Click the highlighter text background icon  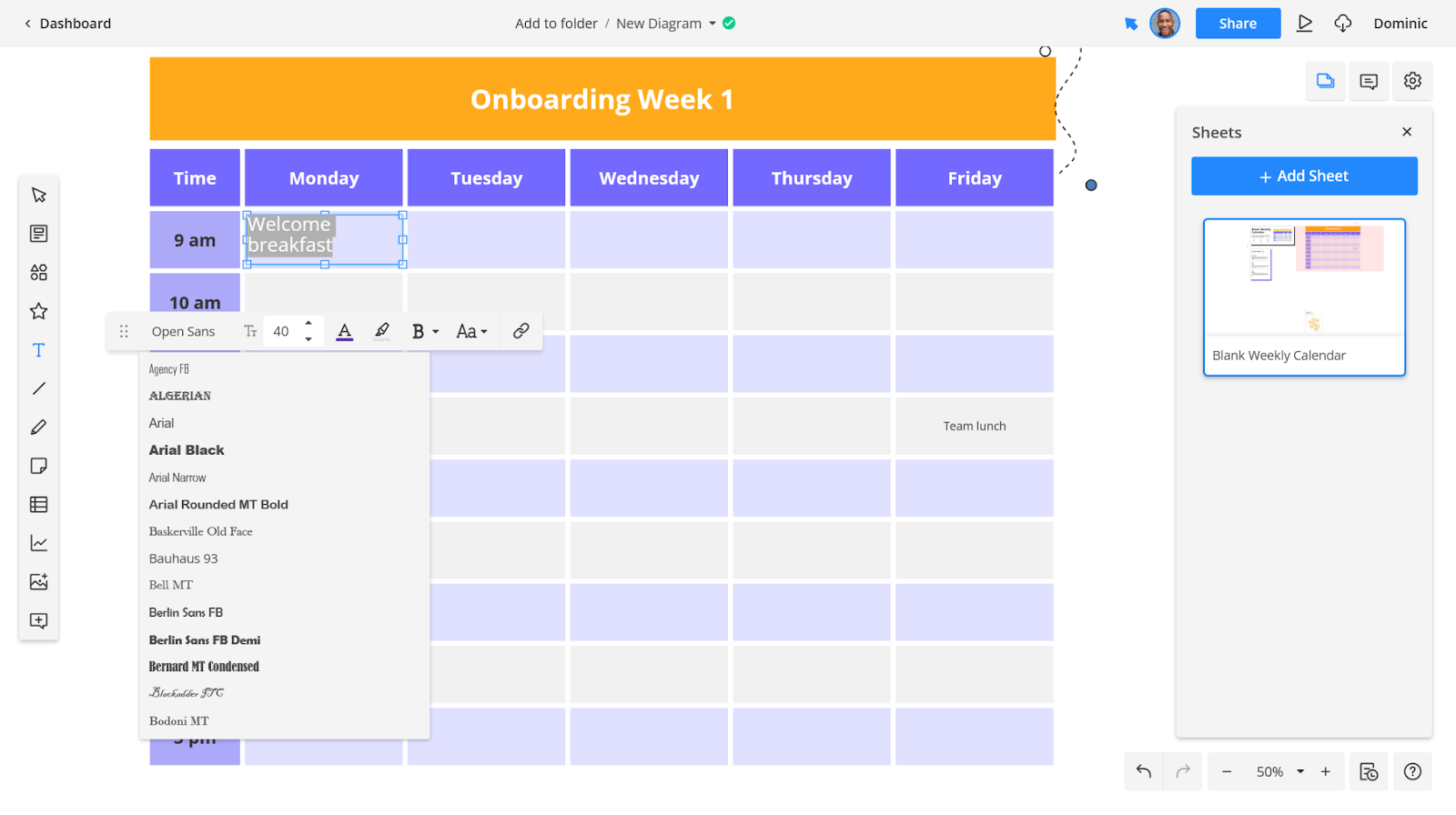(x=382, y=331)
